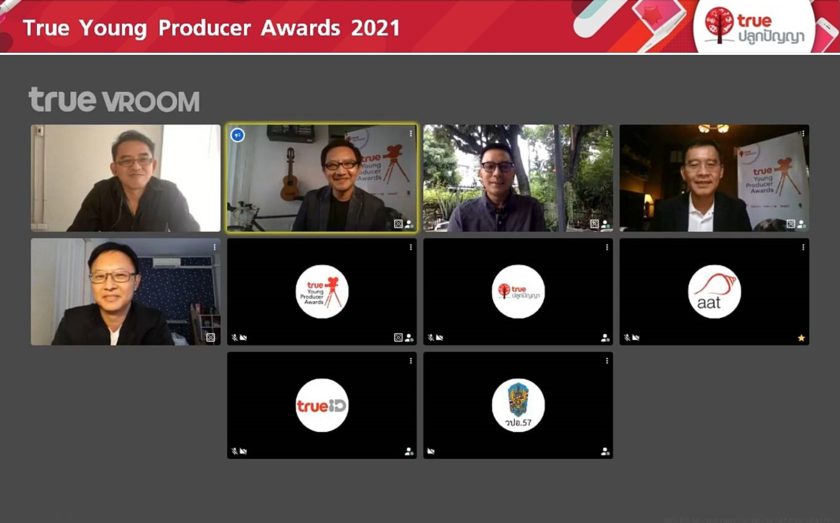This screenshot has width=840, height=523.
Task: Click the aat shell logo avatar
Action: coord(714,292)
